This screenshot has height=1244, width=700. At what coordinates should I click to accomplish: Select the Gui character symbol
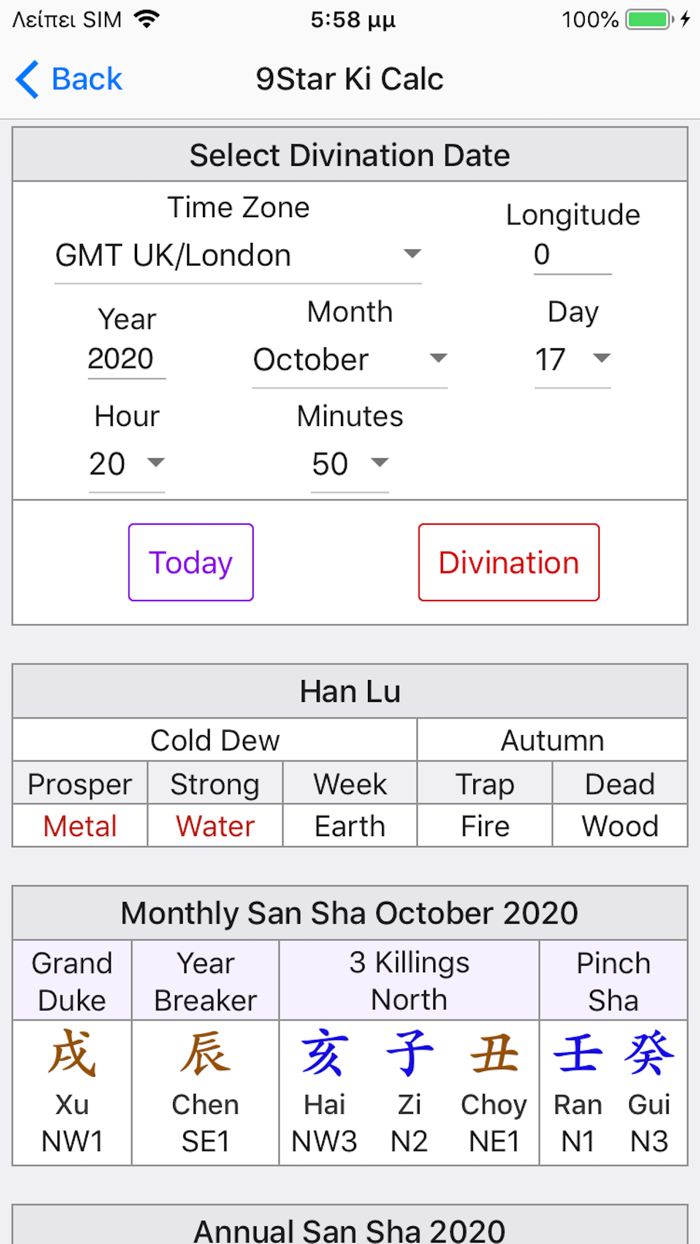pyautogui.click(x=648, y=1052)
